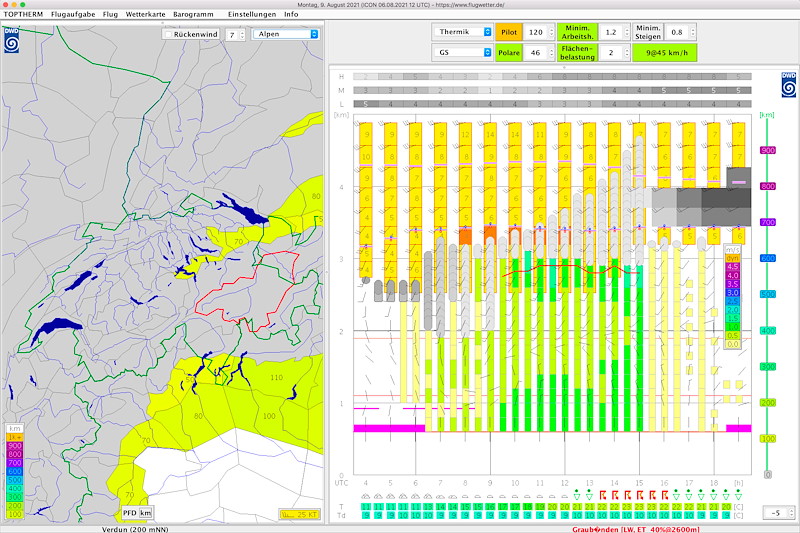Select the 1.0 swatch in m/s legend
This screenshot has width=800, height=533.
[733, 327]
